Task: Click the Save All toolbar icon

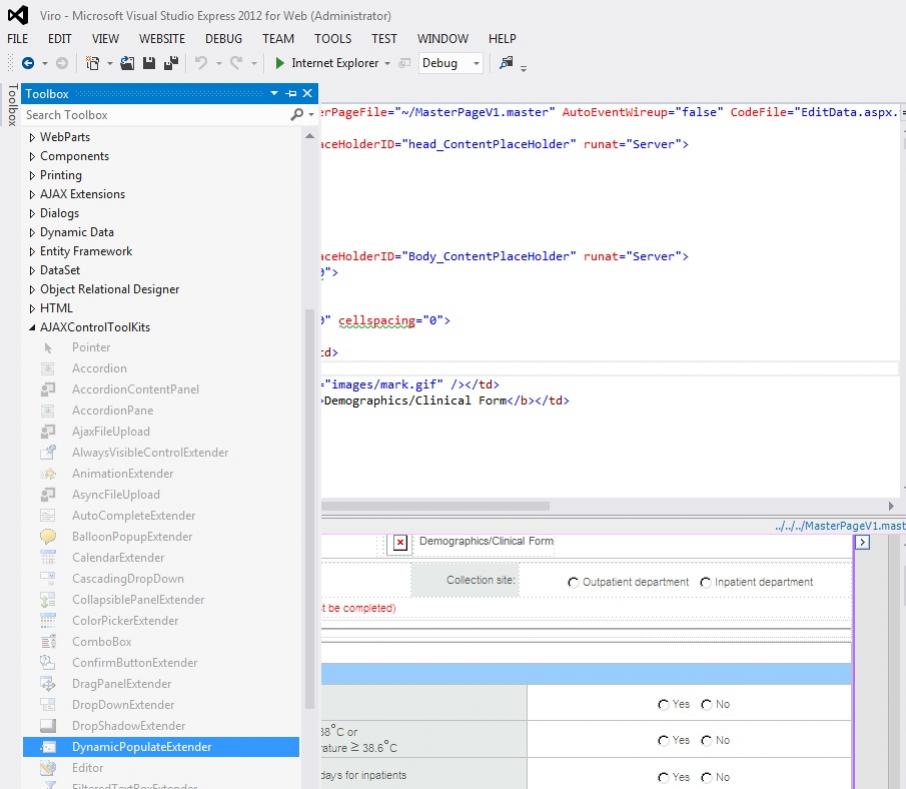Action: pos(171,63)
